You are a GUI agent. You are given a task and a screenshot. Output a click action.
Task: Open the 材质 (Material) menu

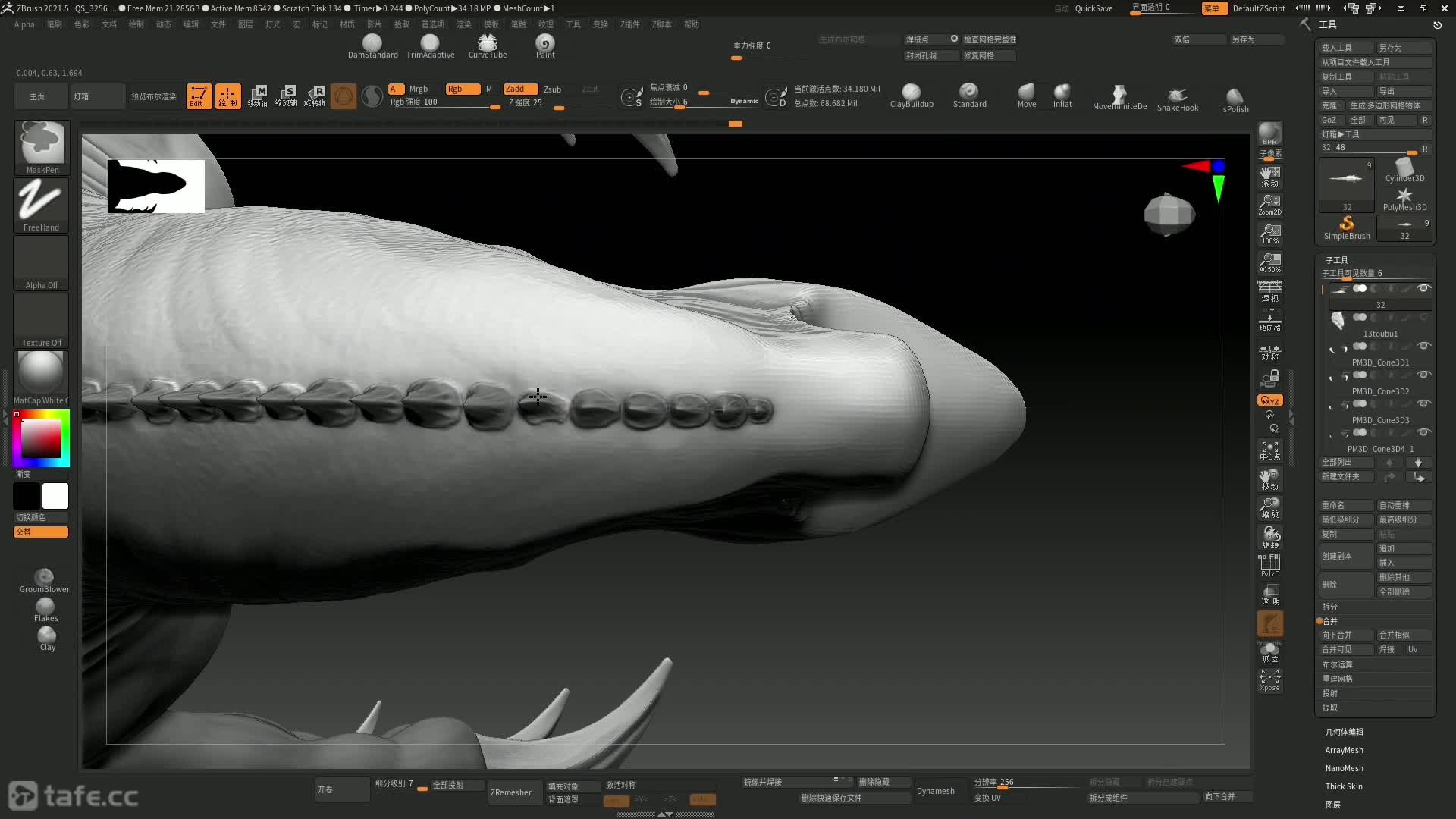pyautogui.click(x=347, y=24)
